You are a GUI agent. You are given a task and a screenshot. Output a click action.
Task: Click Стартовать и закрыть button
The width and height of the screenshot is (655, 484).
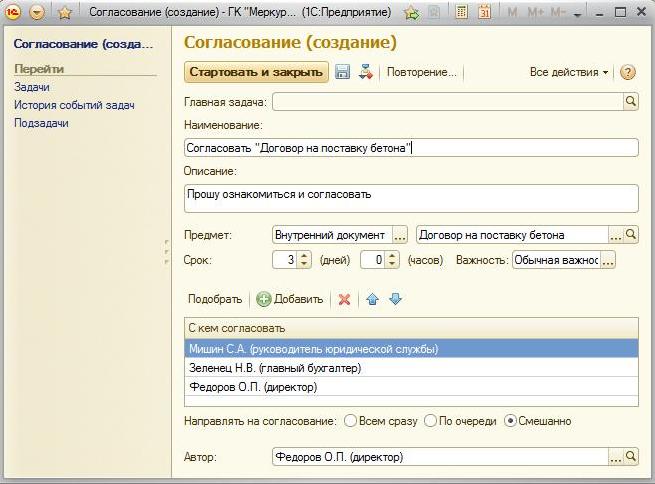click(x=256, y=72)
